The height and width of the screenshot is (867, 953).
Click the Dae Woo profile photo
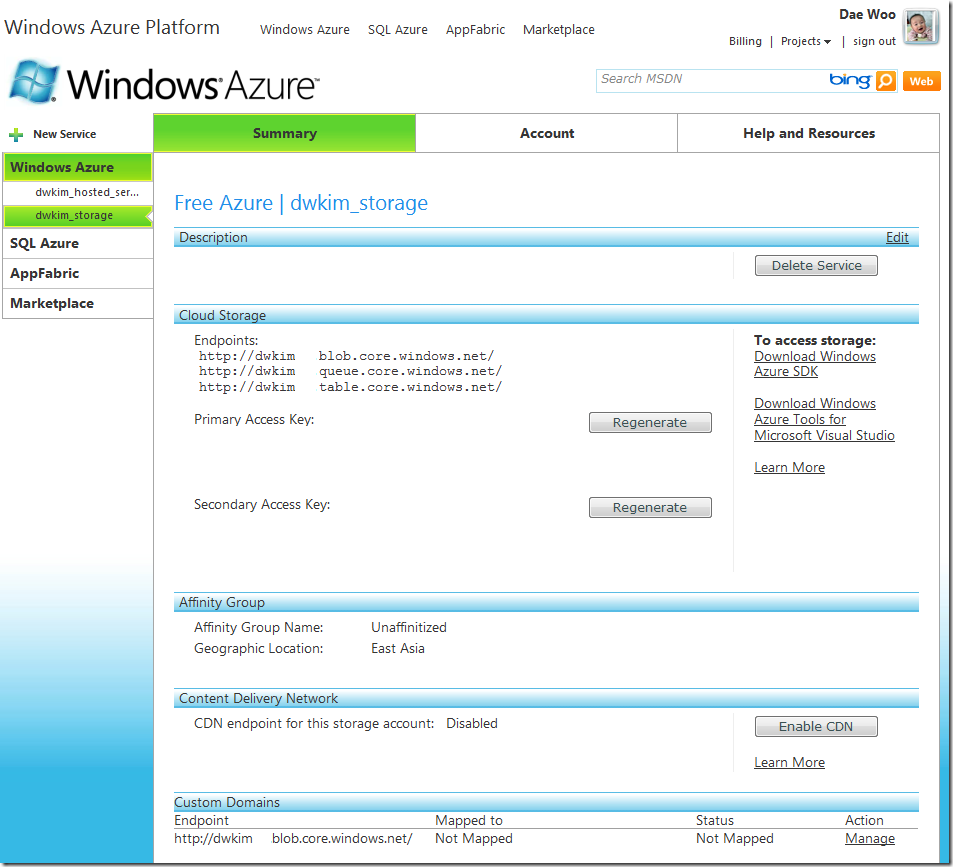[x=921, y=27]
